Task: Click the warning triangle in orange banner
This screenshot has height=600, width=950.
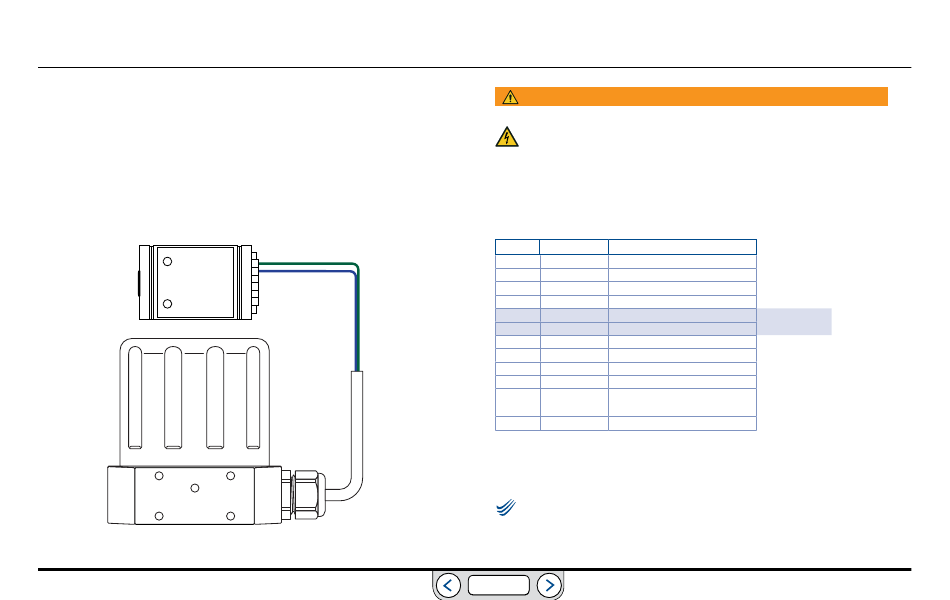Action: click(x=510, y=97)
